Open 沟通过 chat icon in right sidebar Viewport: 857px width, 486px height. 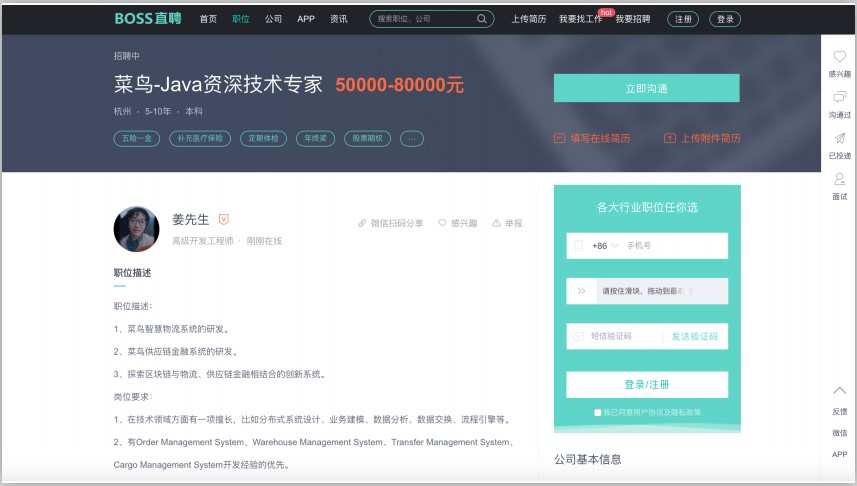point(840,97)
